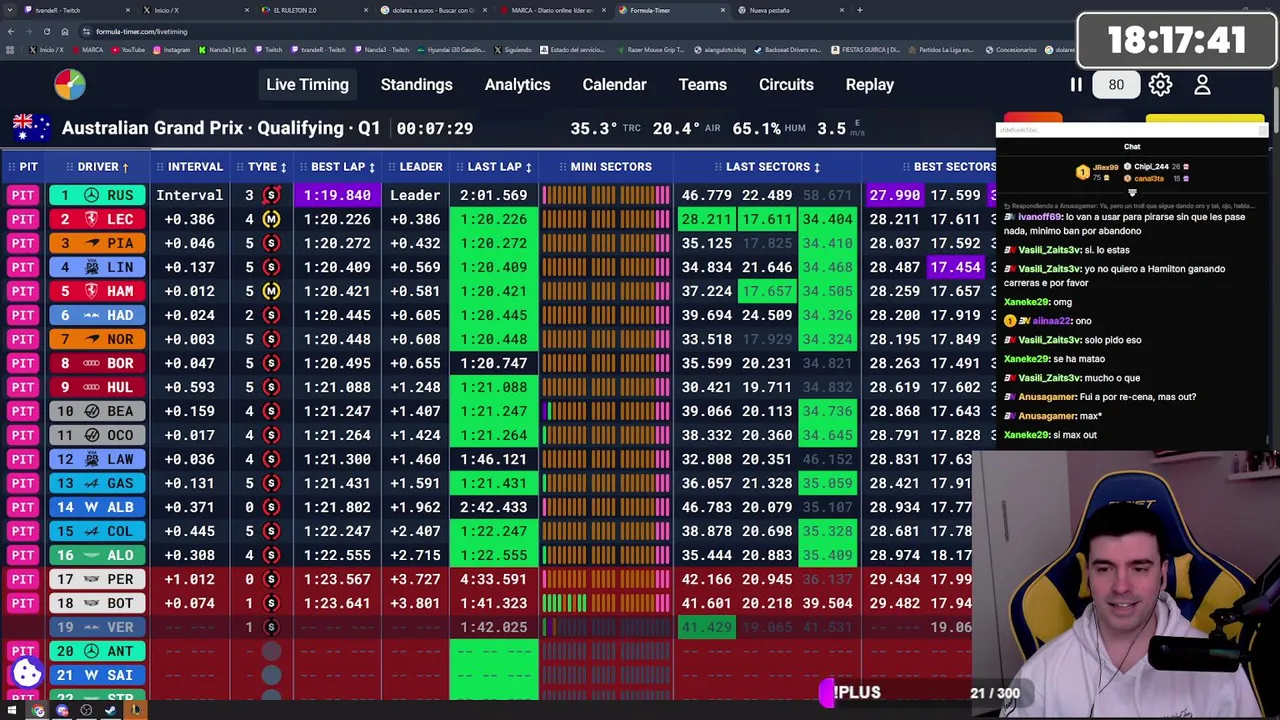Open YouTube bookmark in bookmarks bar
Viewport: 1280px width, 720px height.
[128, 49]
